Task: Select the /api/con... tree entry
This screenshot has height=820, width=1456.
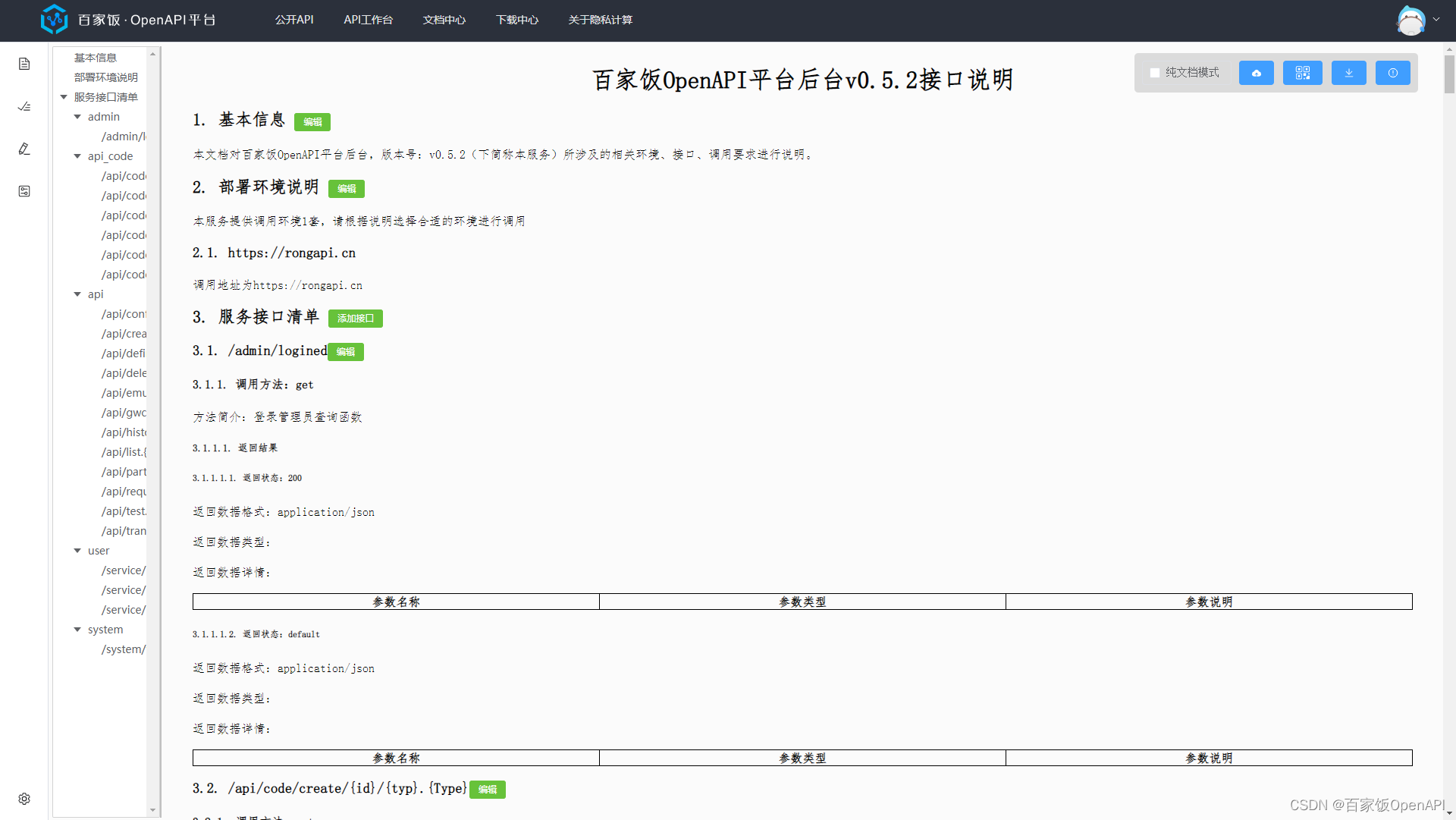Action: [x=124, y=314]
